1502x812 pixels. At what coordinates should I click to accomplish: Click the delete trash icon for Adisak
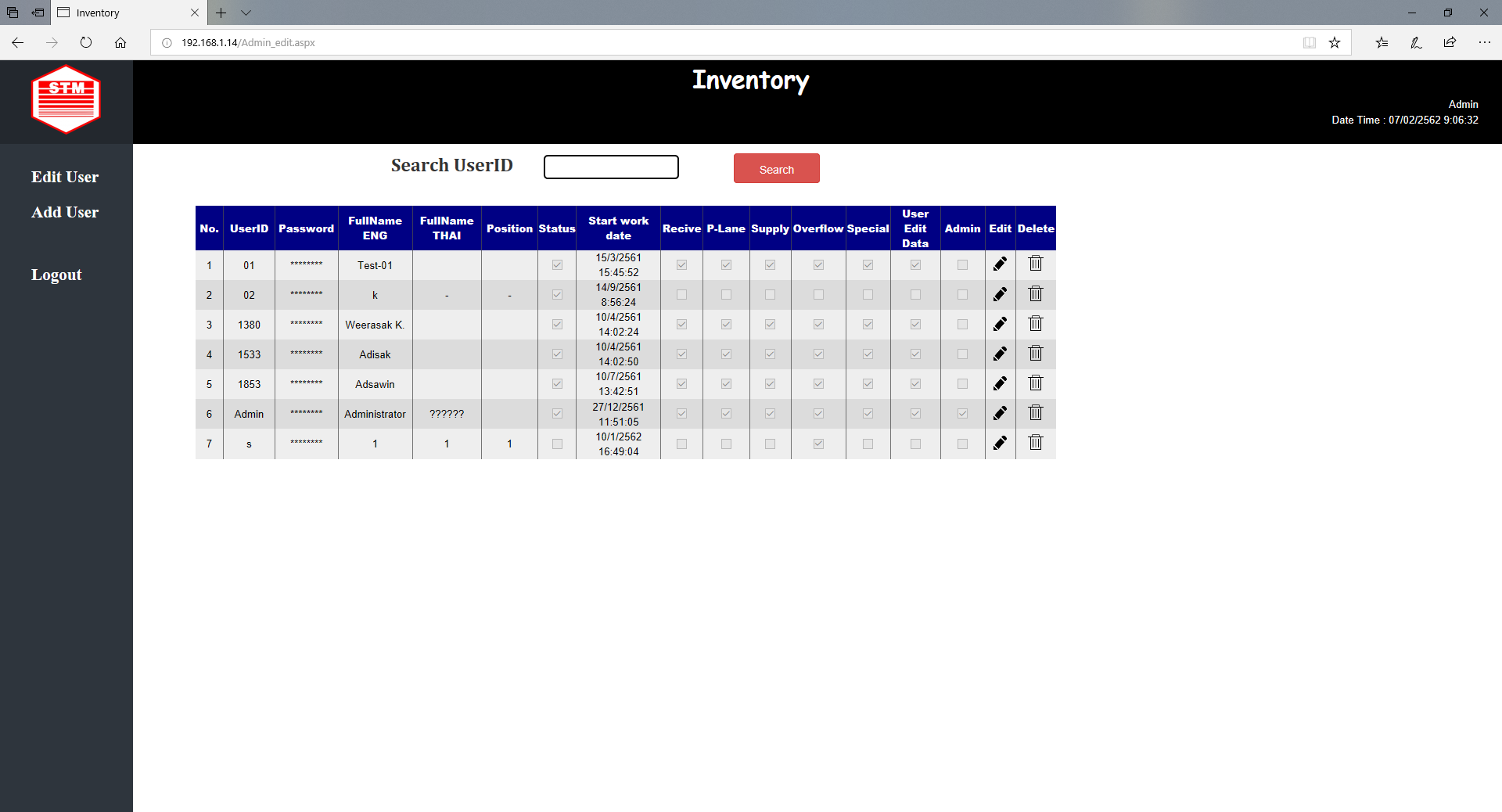click(x=1035, y=354)
